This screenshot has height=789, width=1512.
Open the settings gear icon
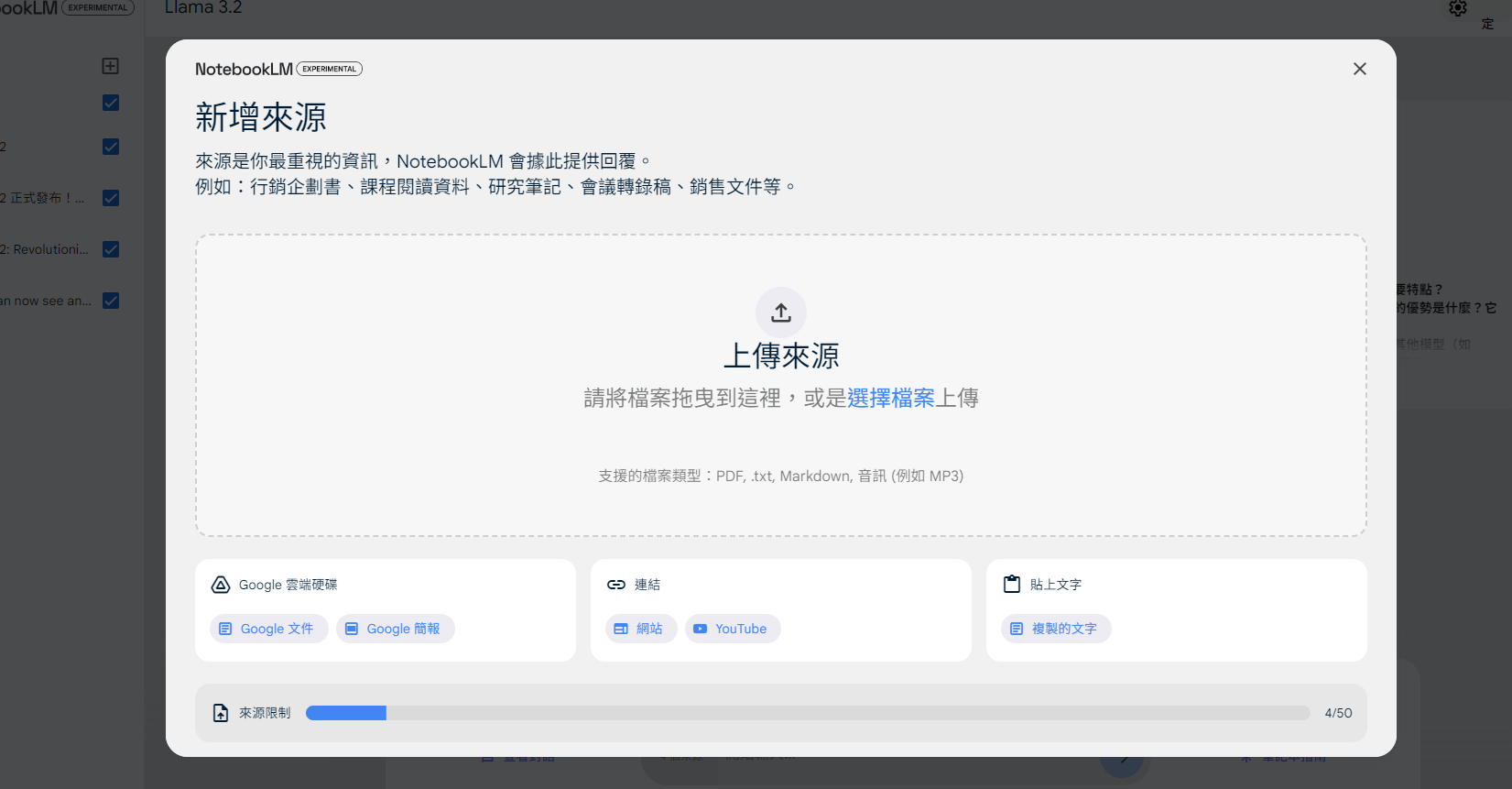1458,8
